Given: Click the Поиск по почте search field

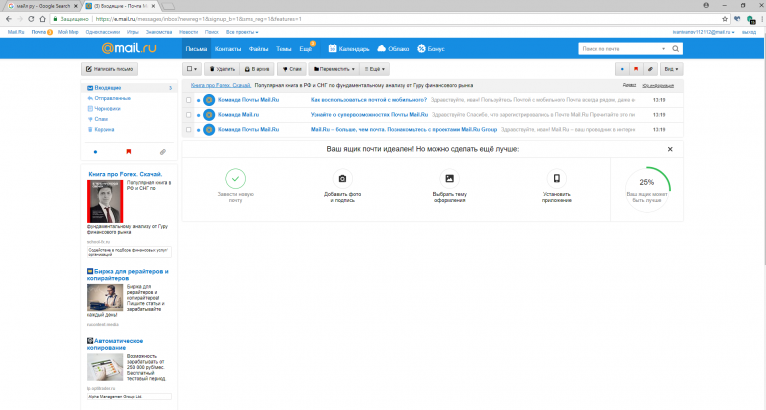Looking at the screenshot, I should [x=620, y=48].
